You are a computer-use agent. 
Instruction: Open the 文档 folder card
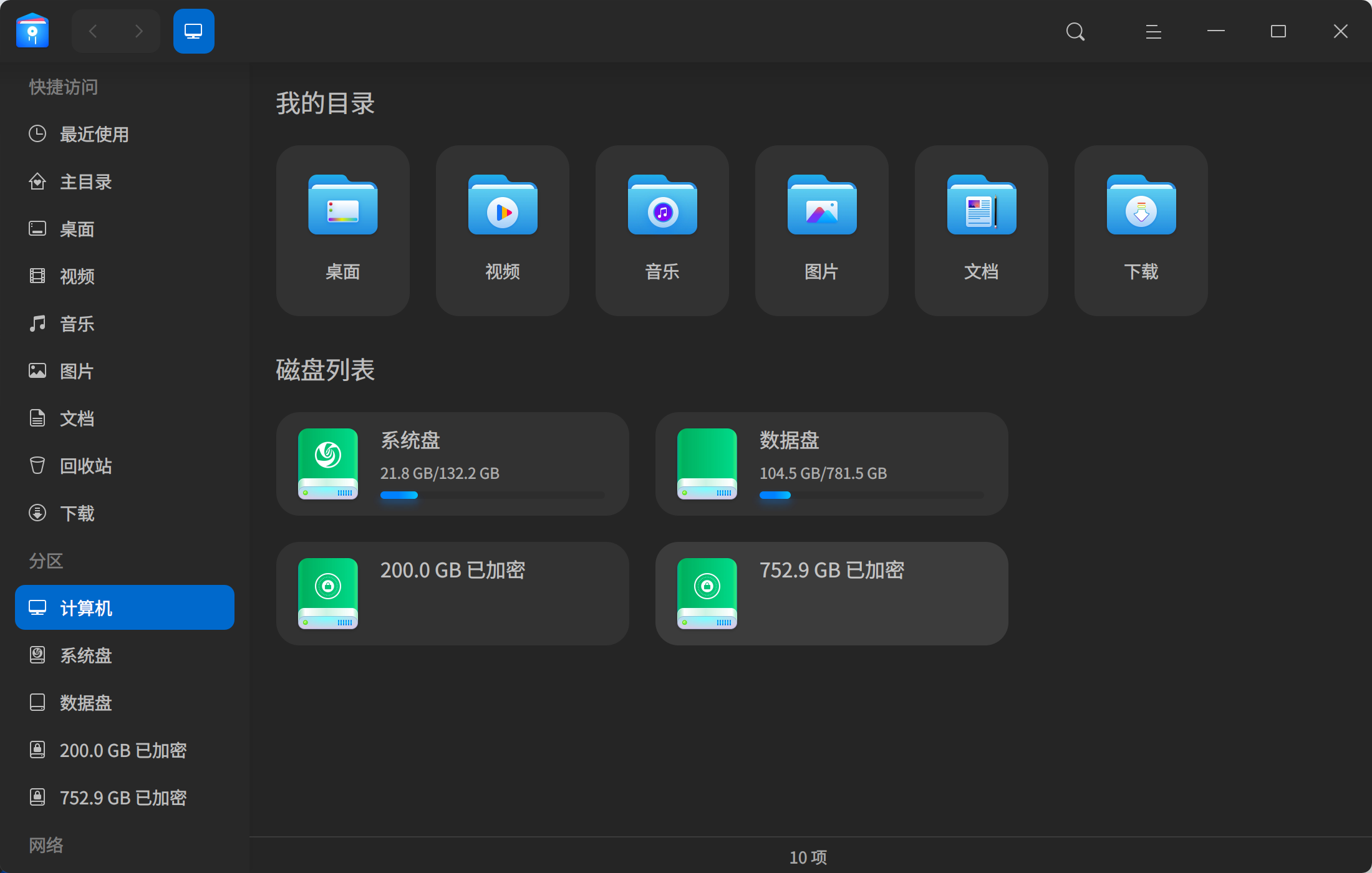(982, 231)
